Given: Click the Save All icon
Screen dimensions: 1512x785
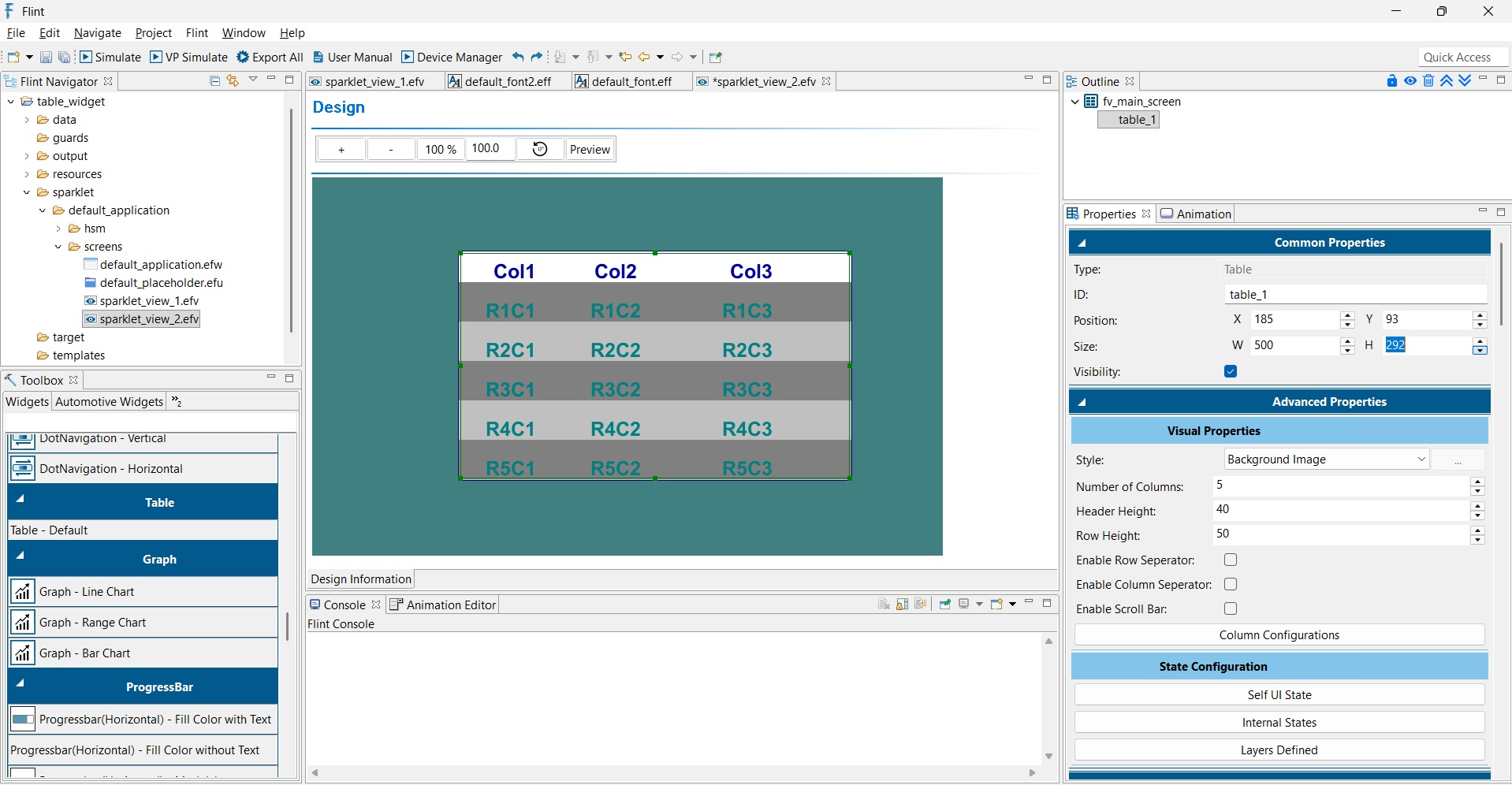Looking at the screenshot, I should point(65,57).
